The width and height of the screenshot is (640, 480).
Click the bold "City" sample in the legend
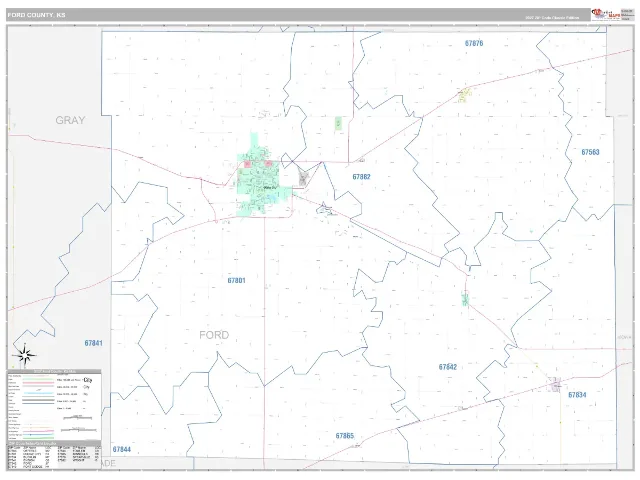coord(88,380)
